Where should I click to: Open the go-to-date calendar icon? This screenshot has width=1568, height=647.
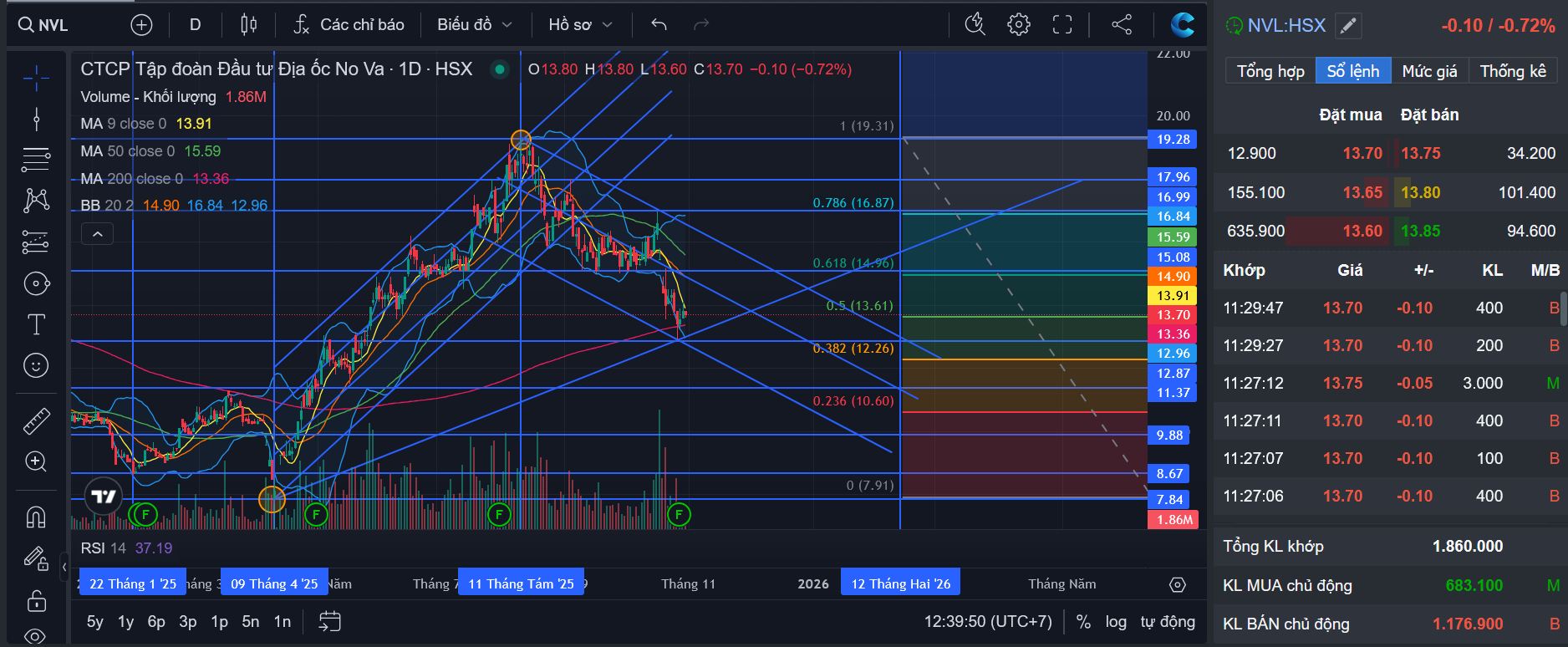(x=330, y=621)
